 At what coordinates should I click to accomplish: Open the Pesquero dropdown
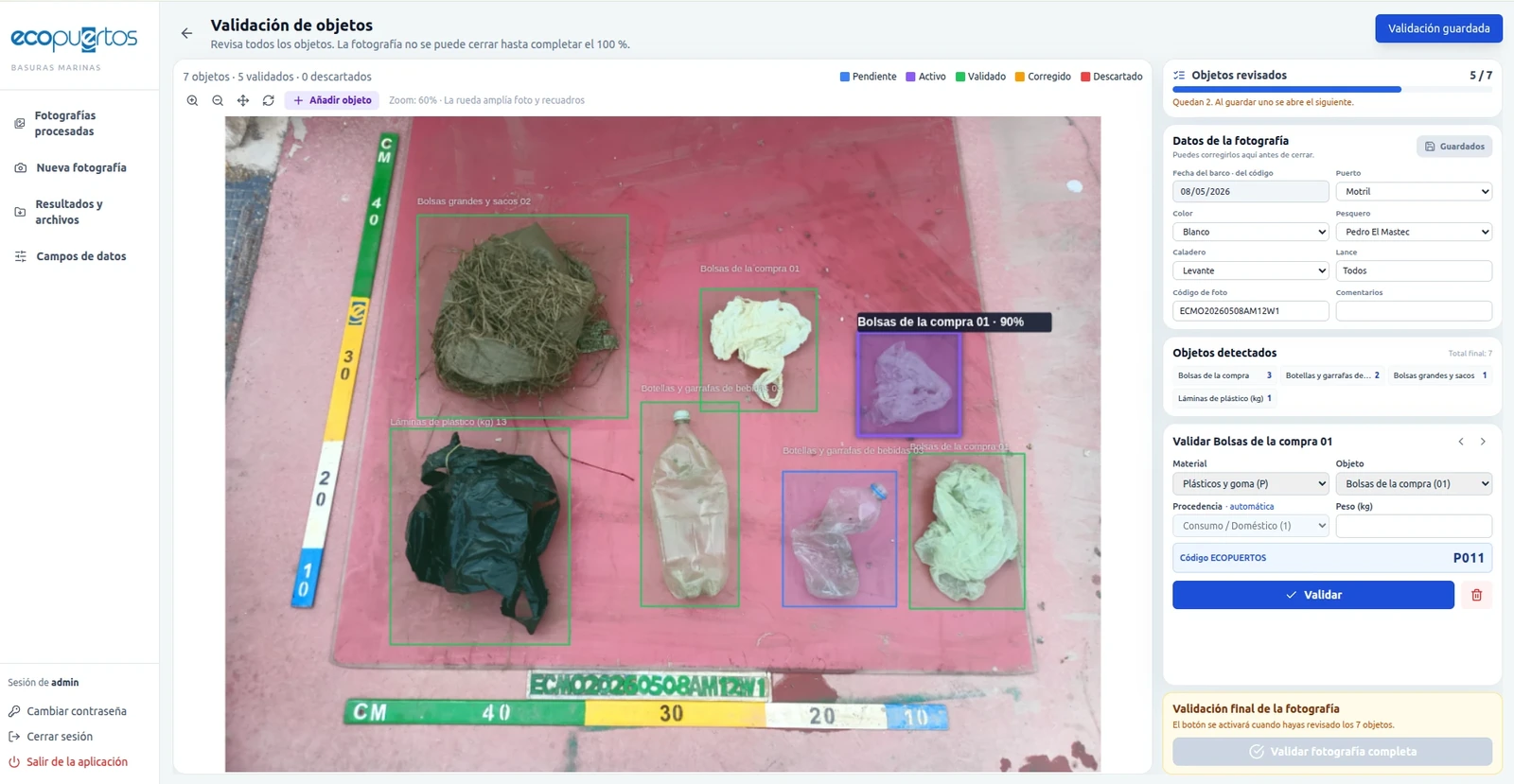[1414, 232]
